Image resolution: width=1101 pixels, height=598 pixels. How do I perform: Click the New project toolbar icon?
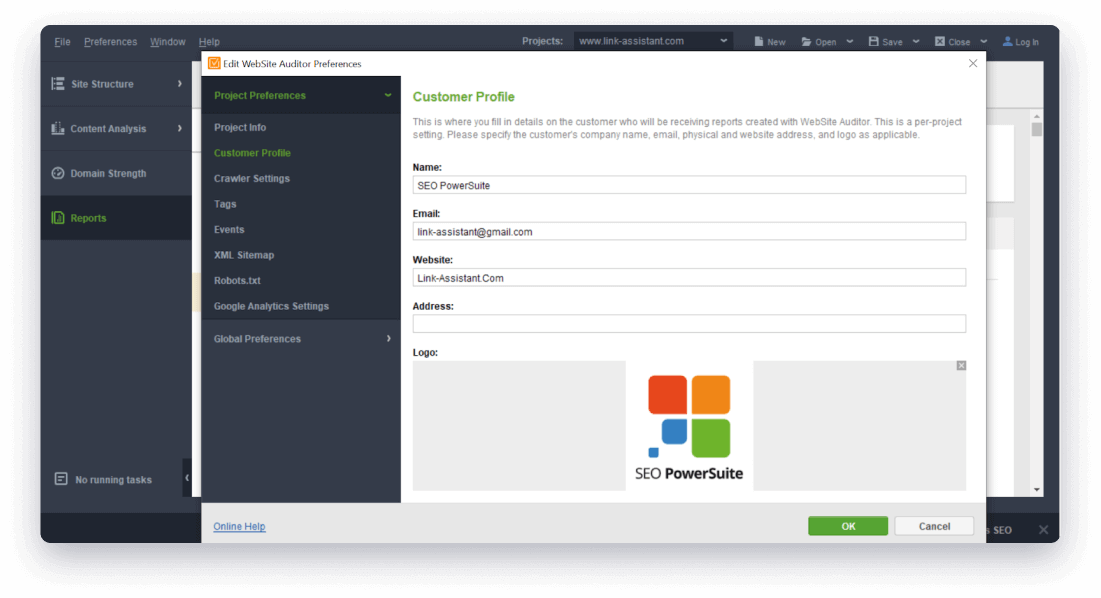(758, 42)
